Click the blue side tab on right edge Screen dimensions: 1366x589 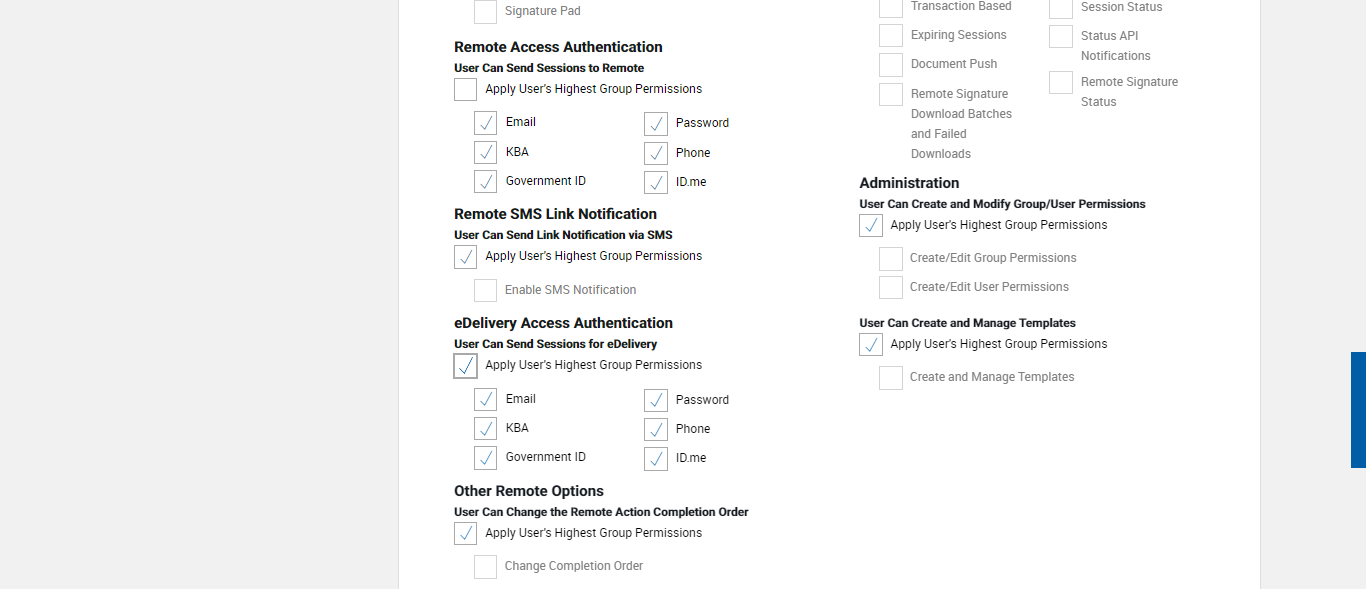[1358, 410]
